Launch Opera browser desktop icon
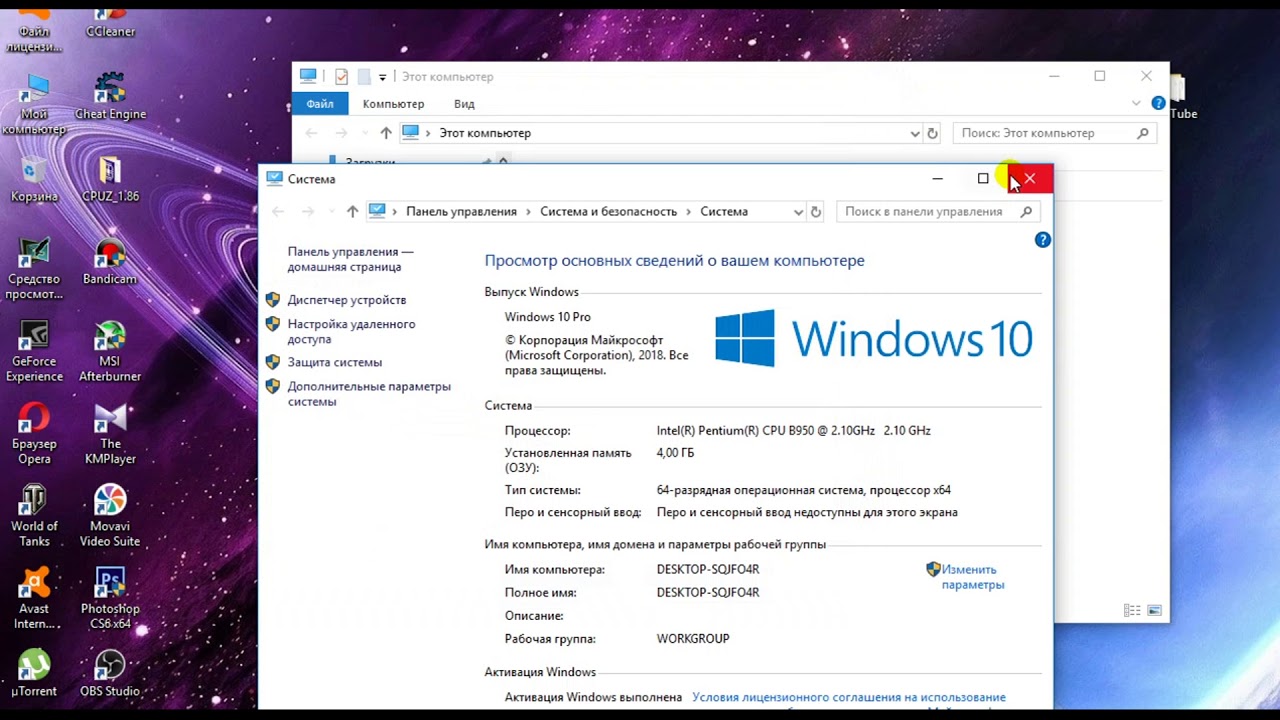The image size is (1280, 720). (x=34, y=434)
